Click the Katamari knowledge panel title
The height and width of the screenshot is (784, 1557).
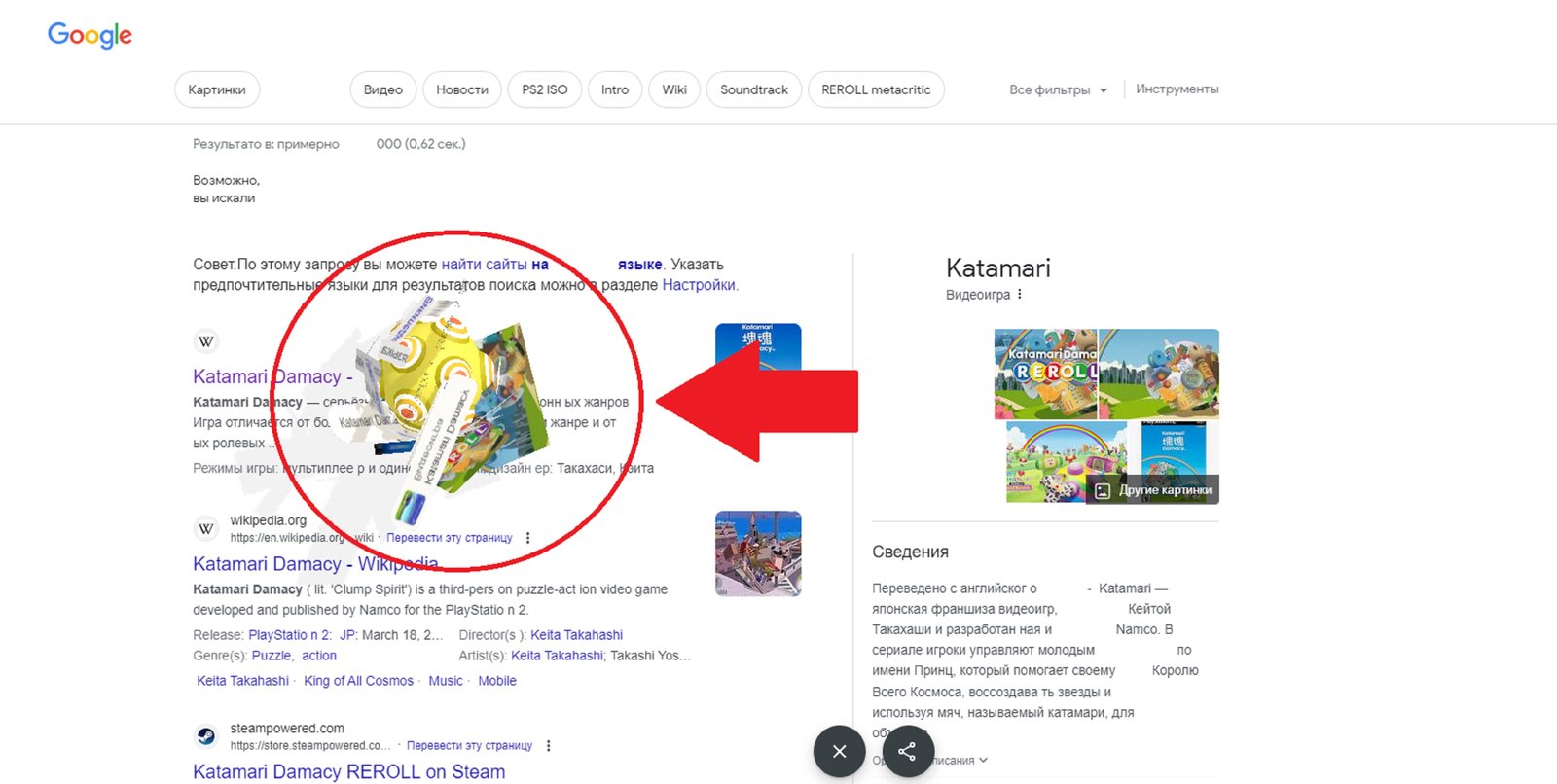[x=998, y=268]
